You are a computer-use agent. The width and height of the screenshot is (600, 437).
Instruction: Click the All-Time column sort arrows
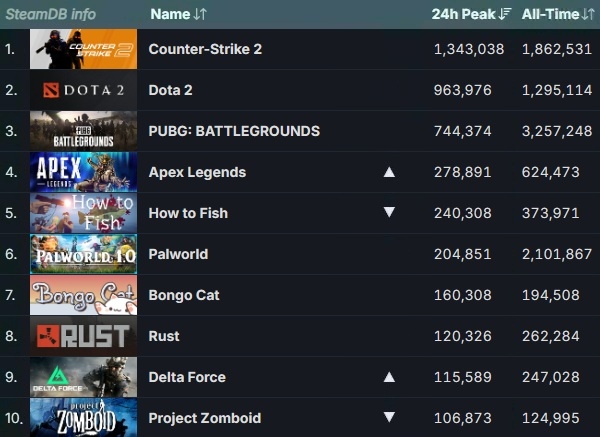tap(588, 14)
